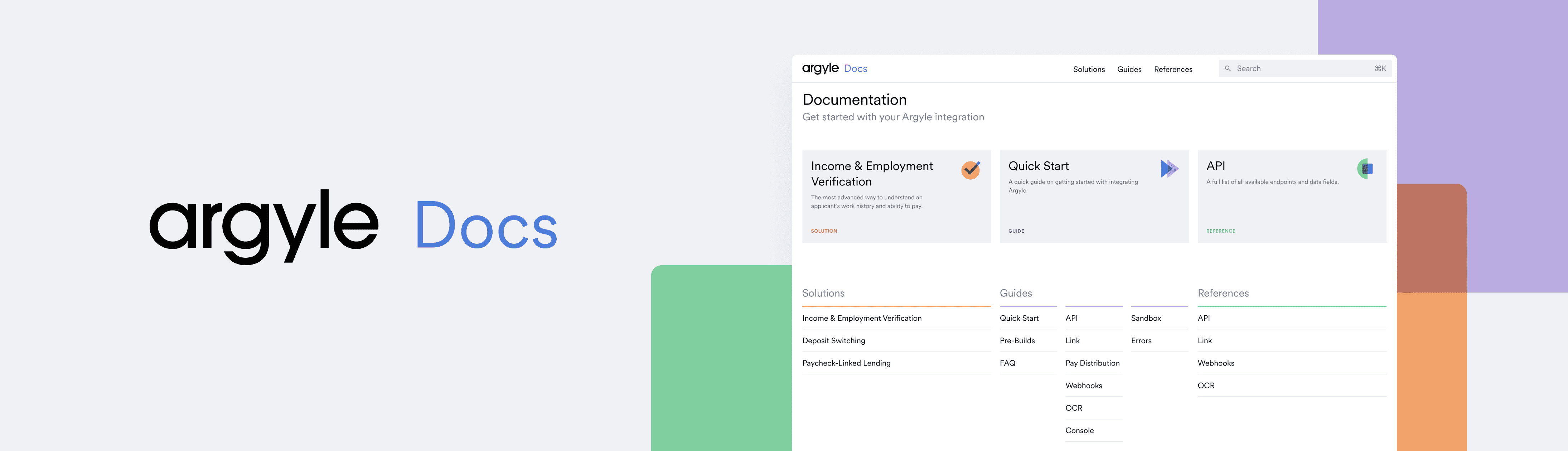Click the Search input field
The width and height of the screenshot is (1568, 451).
[x=1305, y=69]
